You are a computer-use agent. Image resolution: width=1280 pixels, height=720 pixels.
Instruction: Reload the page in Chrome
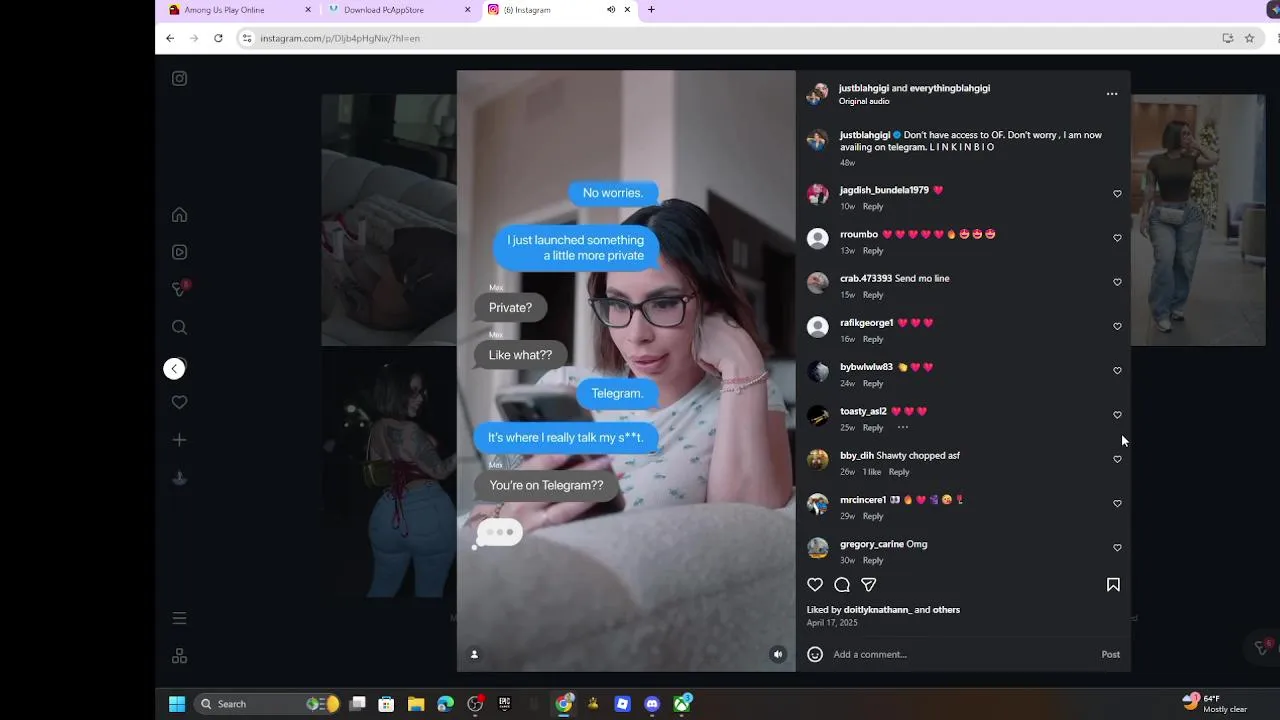[x=218, y=38]
